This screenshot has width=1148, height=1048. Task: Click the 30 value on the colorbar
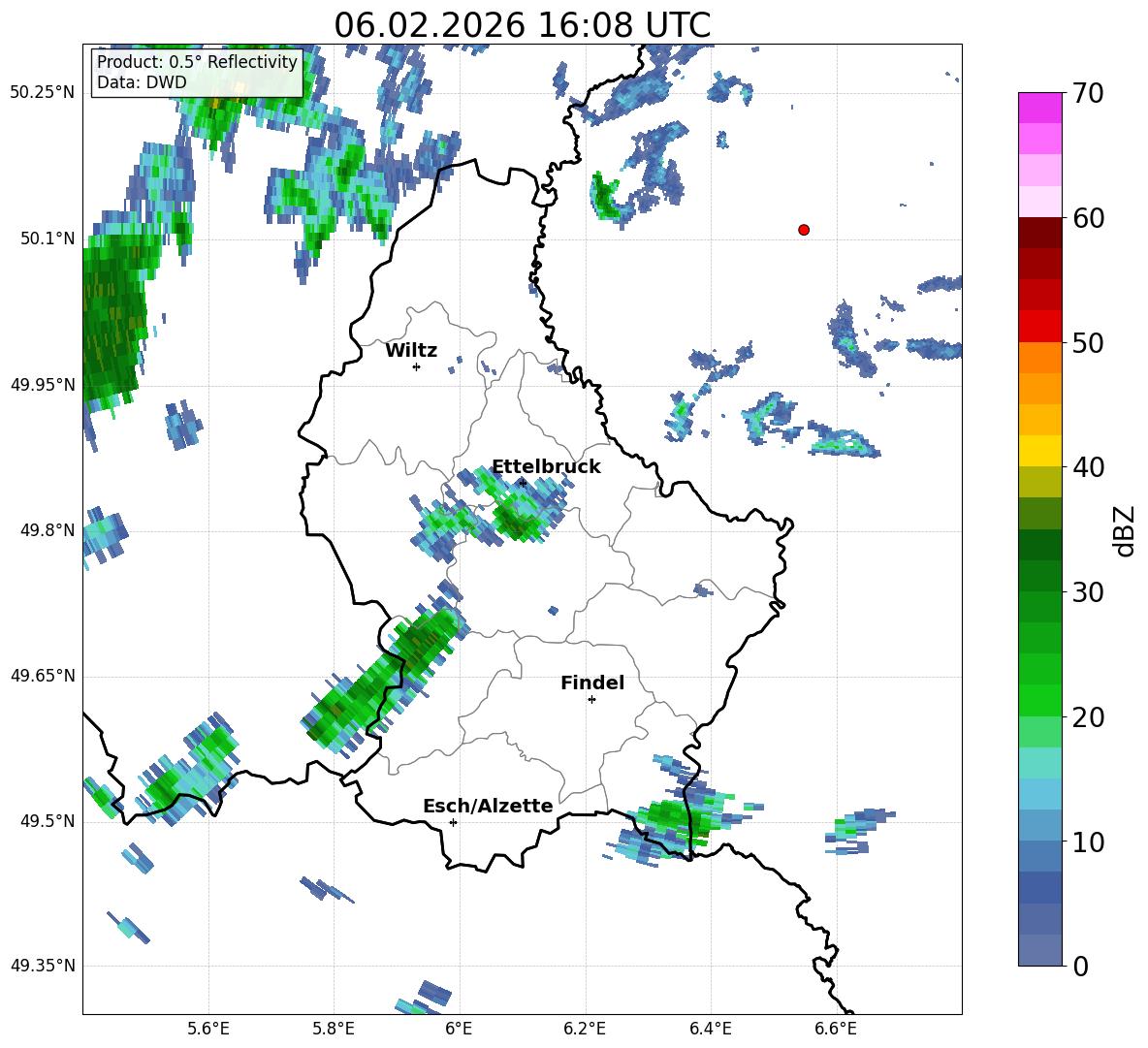tap(1087, 592)
